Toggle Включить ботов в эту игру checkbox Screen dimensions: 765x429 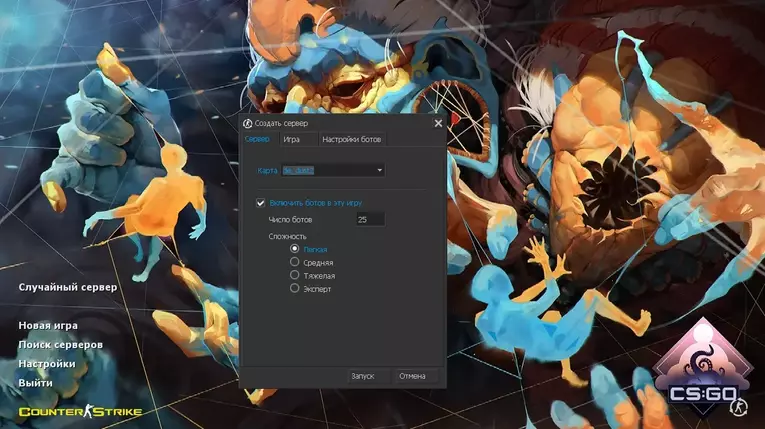[261, 203]
